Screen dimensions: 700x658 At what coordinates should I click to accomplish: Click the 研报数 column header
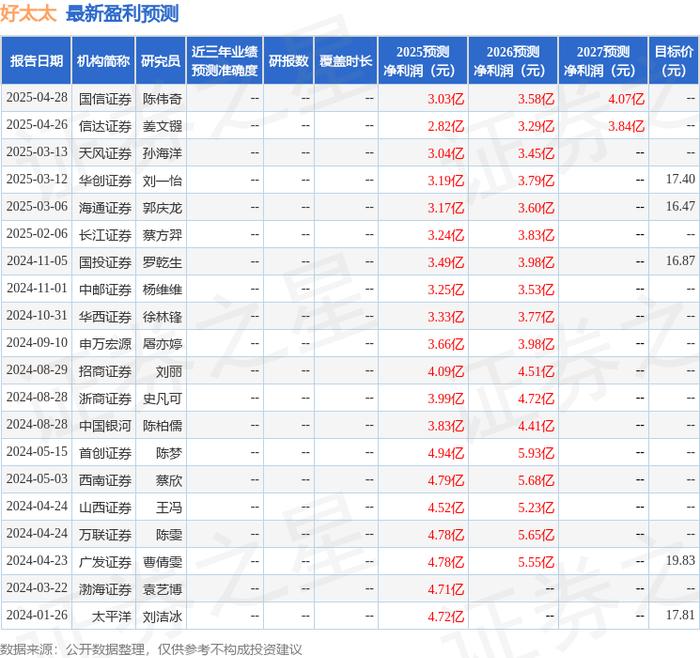288,61
